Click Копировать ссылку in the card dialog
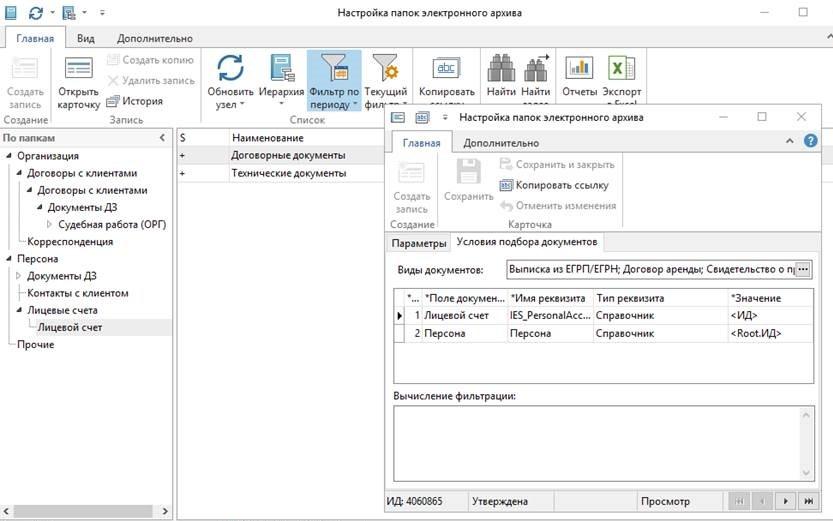 554,185
